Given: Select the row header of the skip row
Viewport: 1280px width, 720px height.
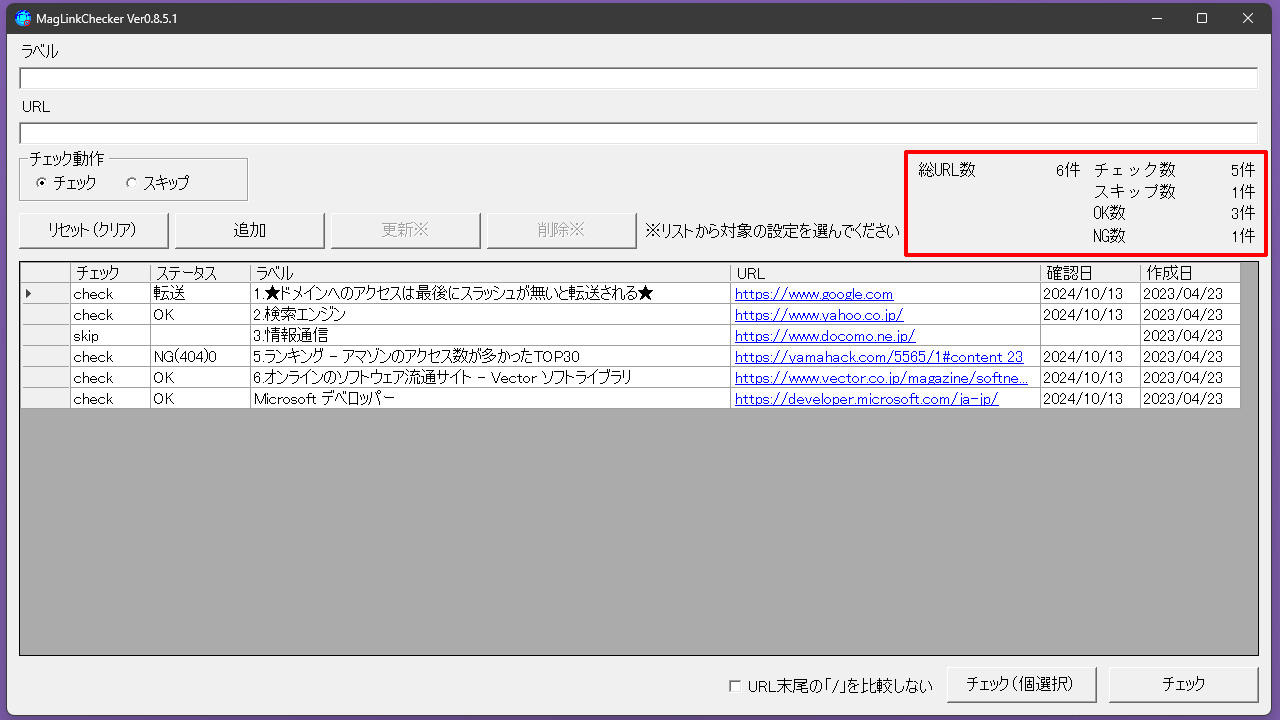Looking at the screenshot, I should (x=45, y=336).
